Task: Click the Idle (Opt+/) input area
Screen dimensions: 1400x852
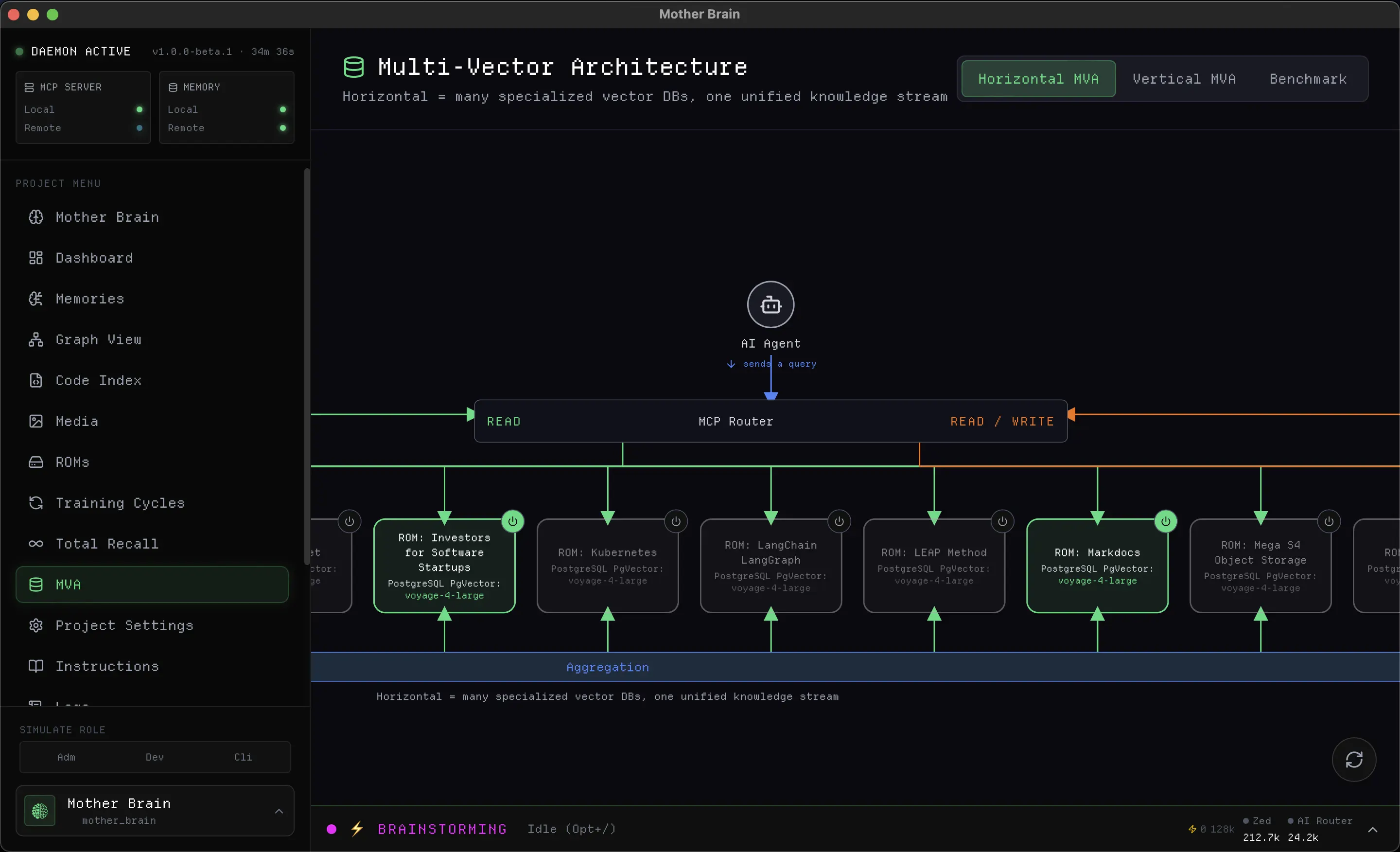Action: pos(572,829)
